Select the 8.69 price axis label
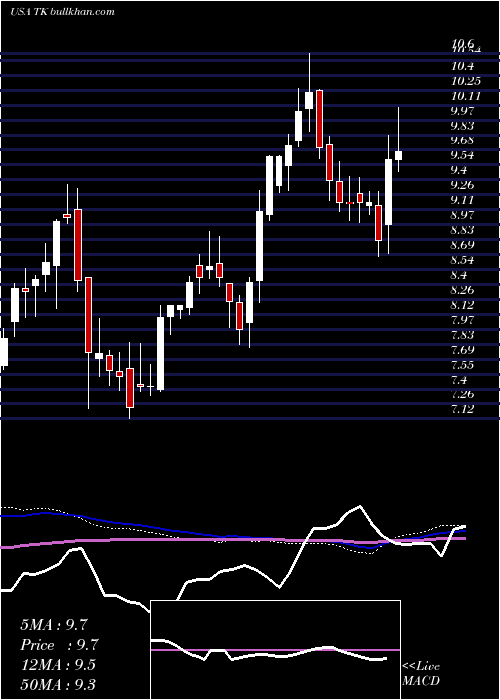The image size is (500, 700). [462, 245]
